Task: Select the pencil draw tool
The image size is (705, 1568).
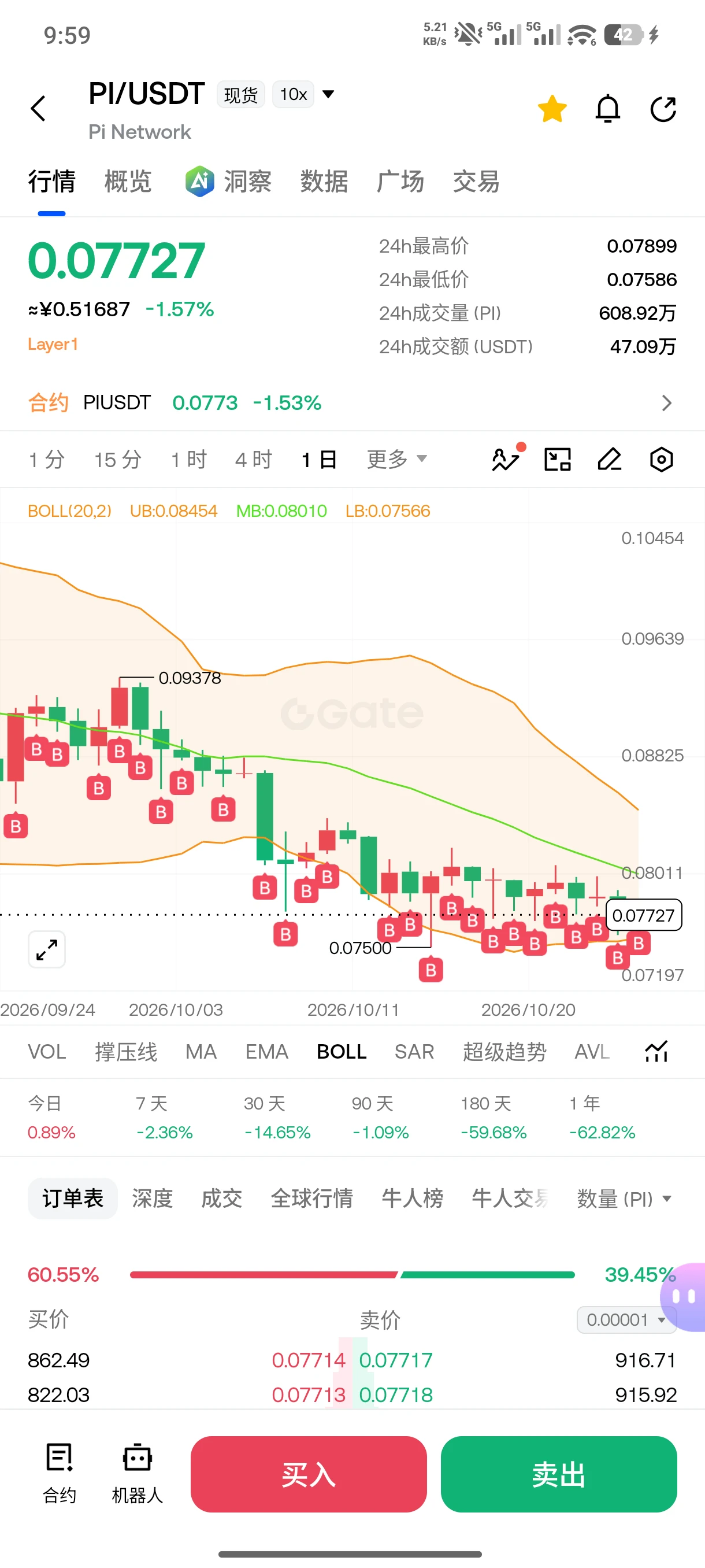Action: click(610, 460)
